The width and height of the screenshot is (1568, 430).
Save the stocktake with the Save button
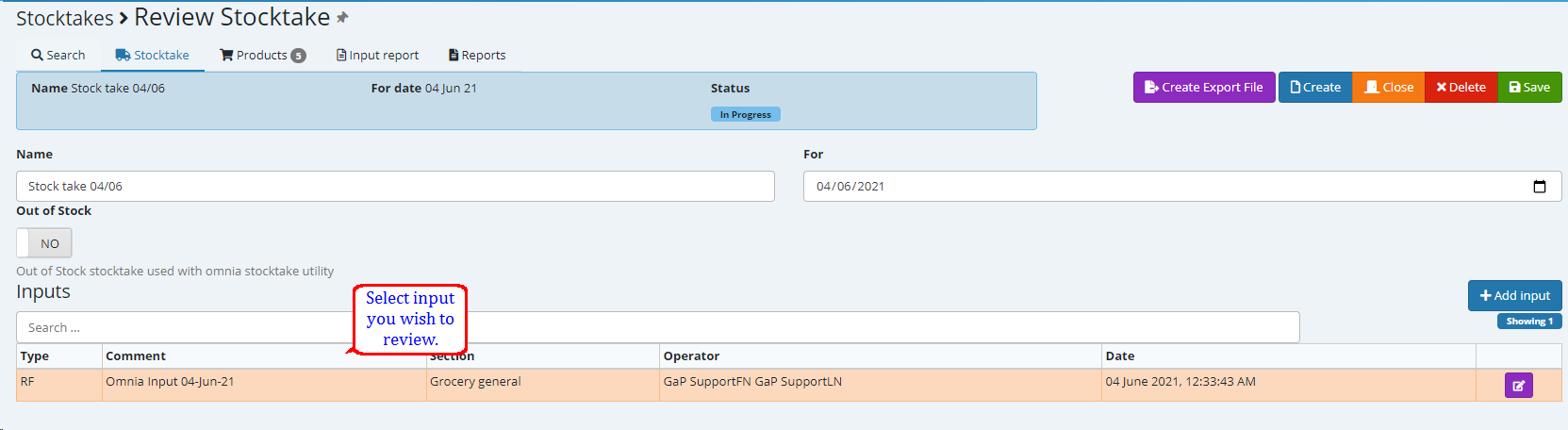coord(1528,88)
